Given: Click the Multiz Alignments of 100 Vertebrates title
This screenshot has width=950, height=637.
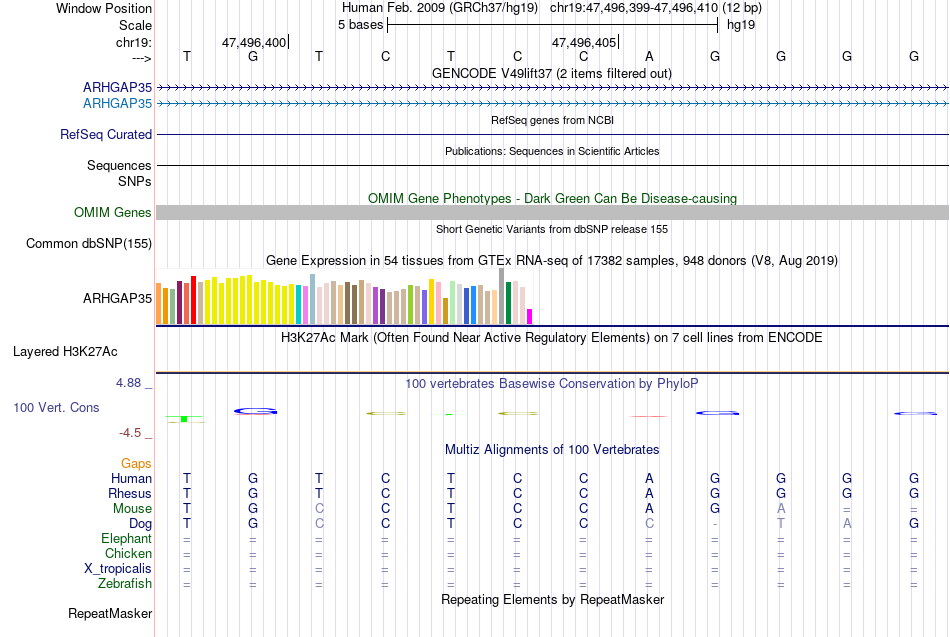Looking at the screenshot, I should click(x=552, y=450).
